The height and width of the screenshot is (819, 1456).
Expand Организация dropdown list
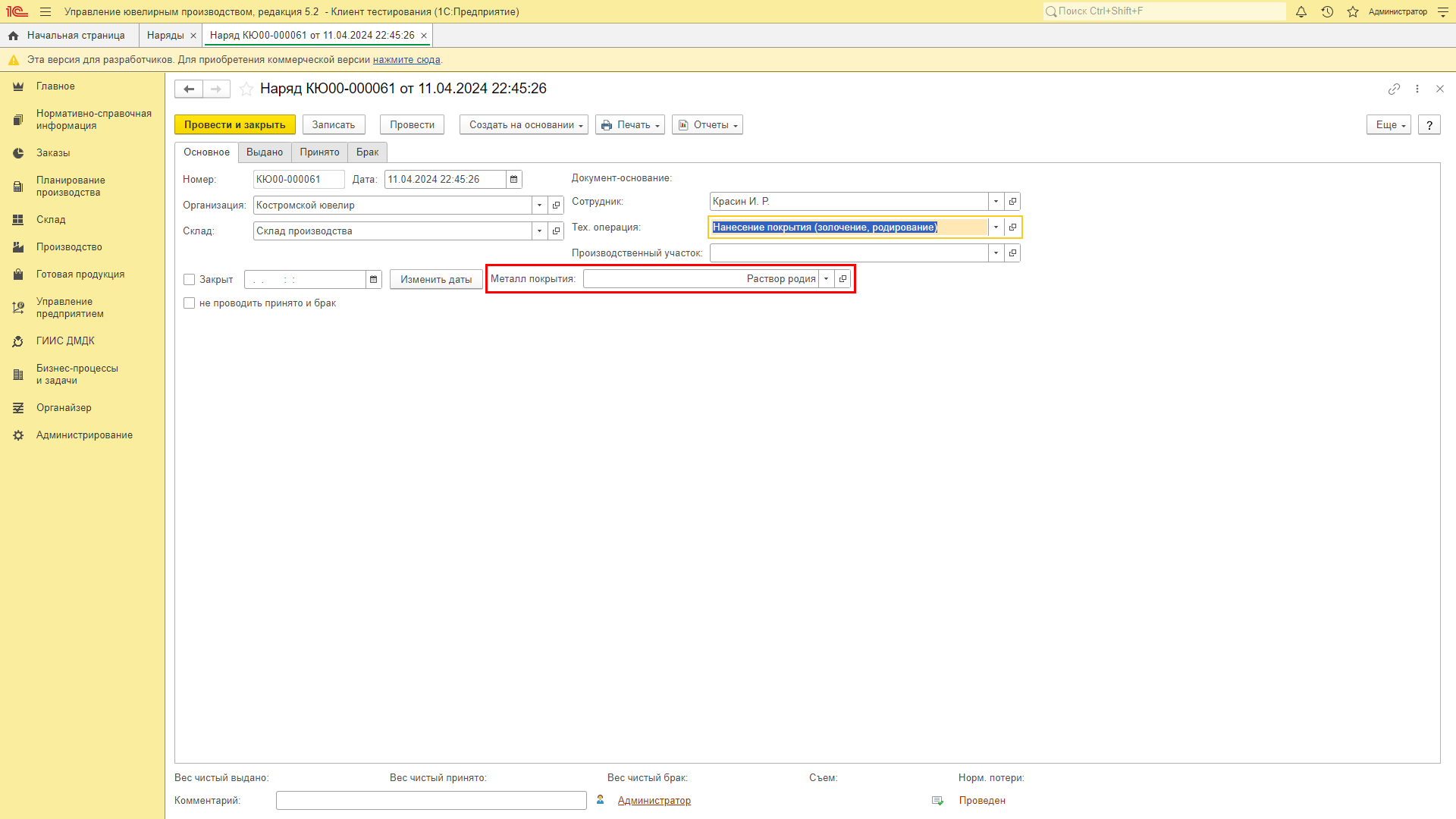(x=540, y=206)
